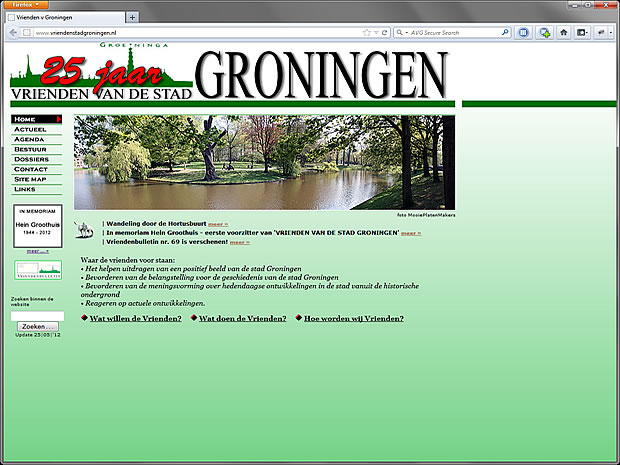The image size is (620, 465).
Task: Click the round blue toolbar button
Action: coord(523,32)
